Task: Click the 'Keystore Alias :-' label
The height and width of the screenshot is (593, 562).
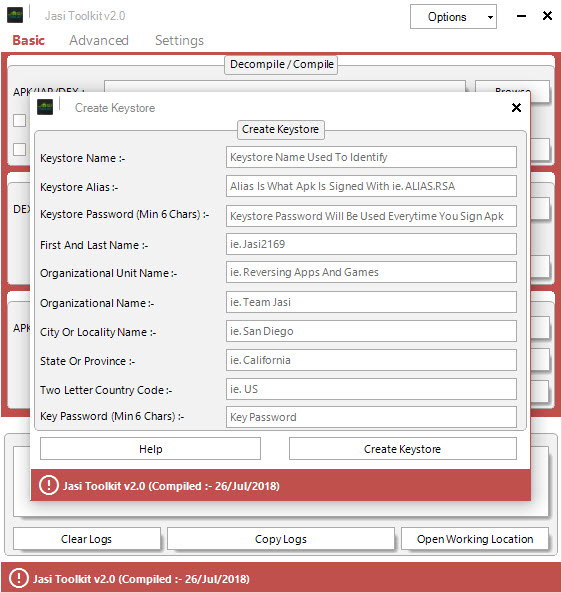Action: (79, 187)
